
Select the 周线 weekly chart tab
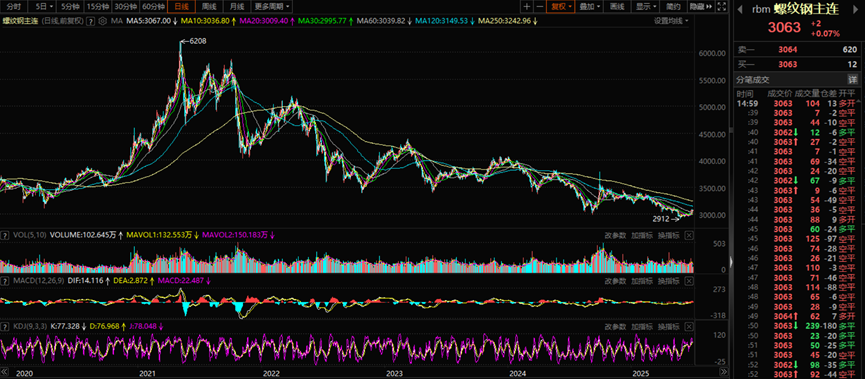209,7
